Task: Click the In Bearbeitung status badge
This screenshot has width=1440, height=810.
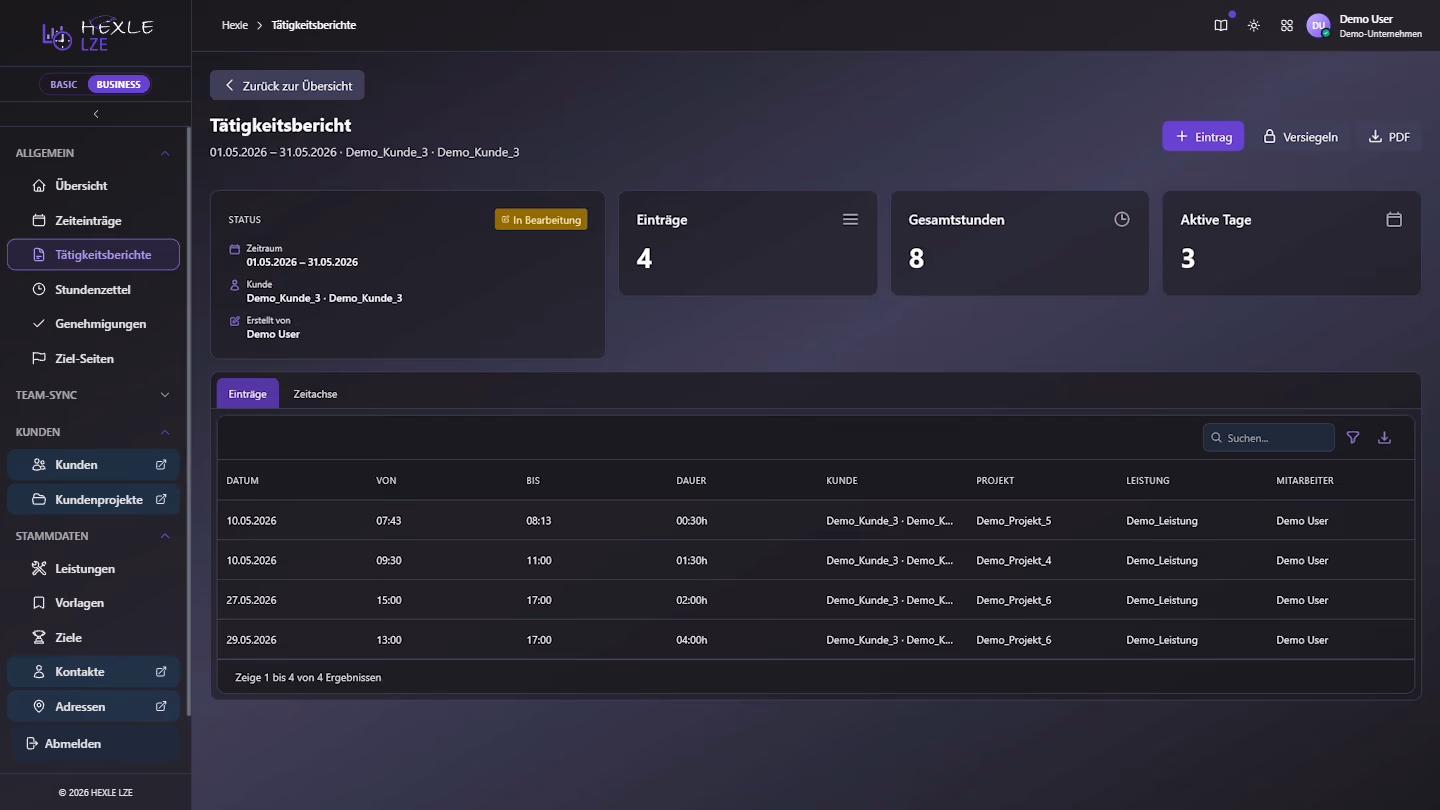Action: pos(541,220)
